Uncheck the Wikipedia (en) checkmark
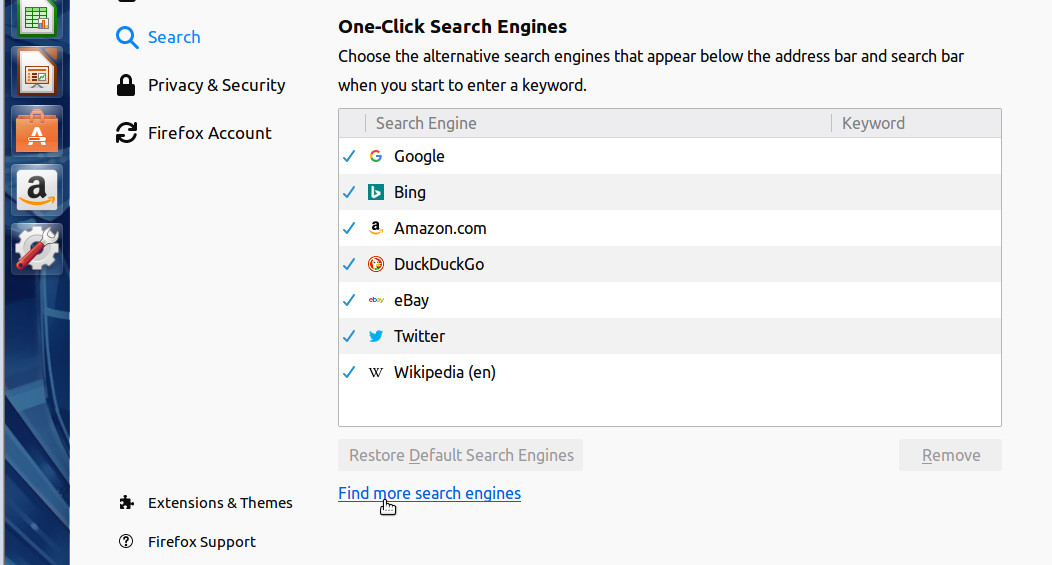The height and width of the screenshot is (565, 1052). (x=349, y=372)
